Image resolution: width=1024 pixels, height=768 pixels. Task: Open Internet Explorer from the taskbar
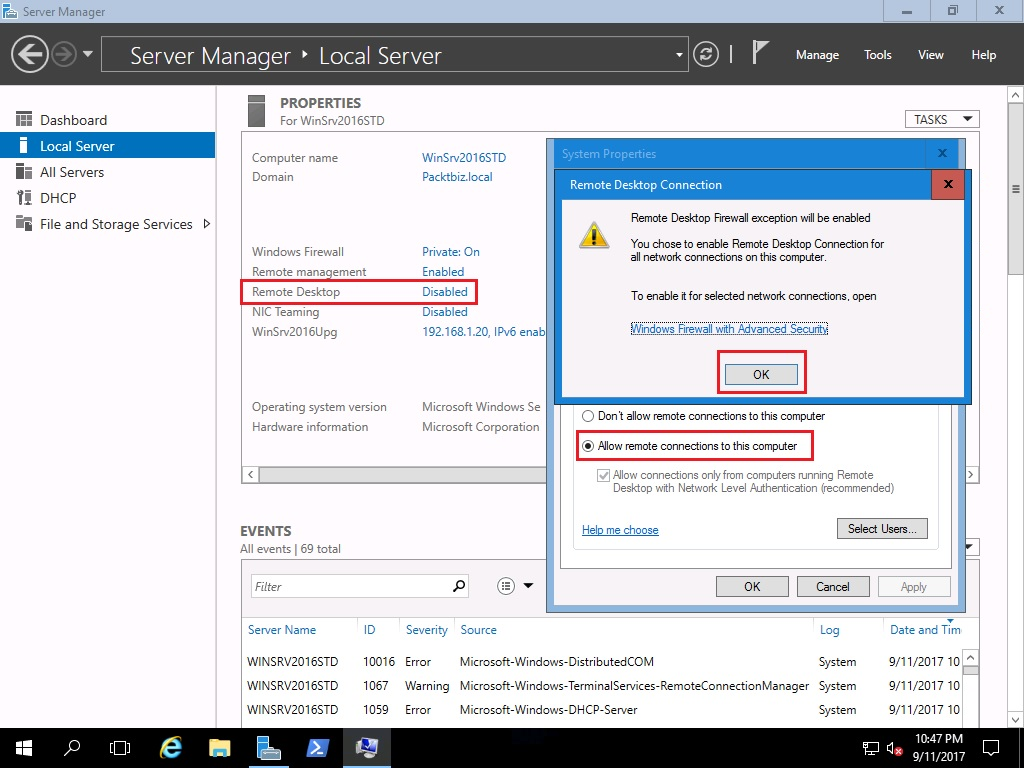point(171,747)
